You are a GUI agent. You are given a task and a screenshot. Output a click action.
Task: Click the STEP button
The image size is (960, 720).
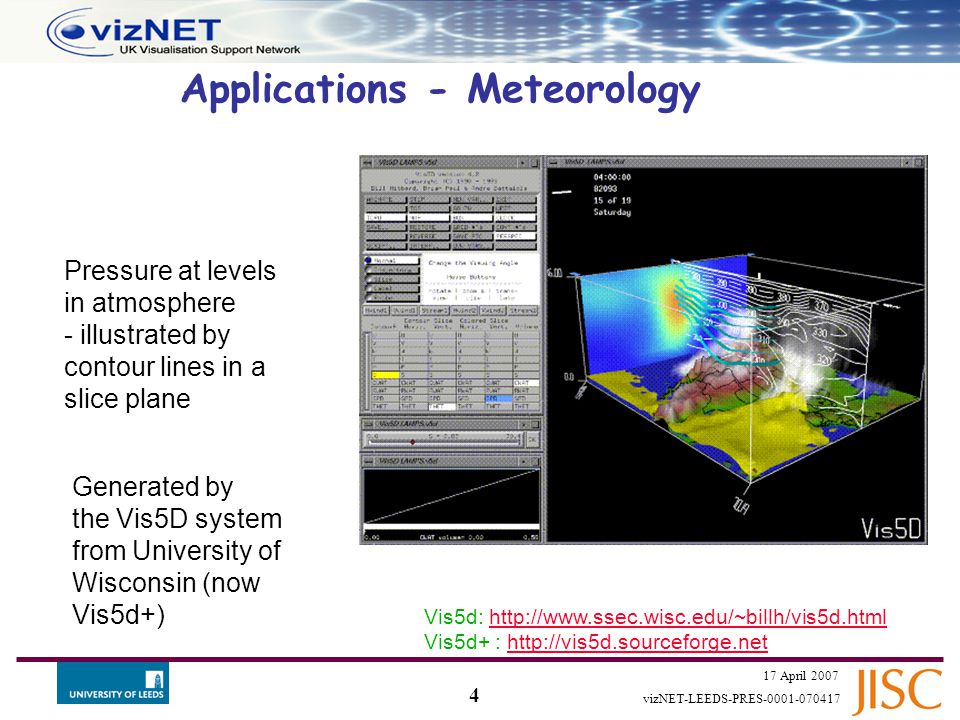[429, 200]
